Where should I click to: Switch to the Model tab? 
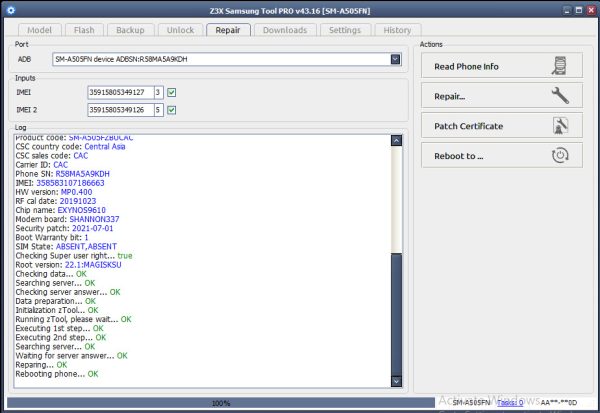(39, 30)
